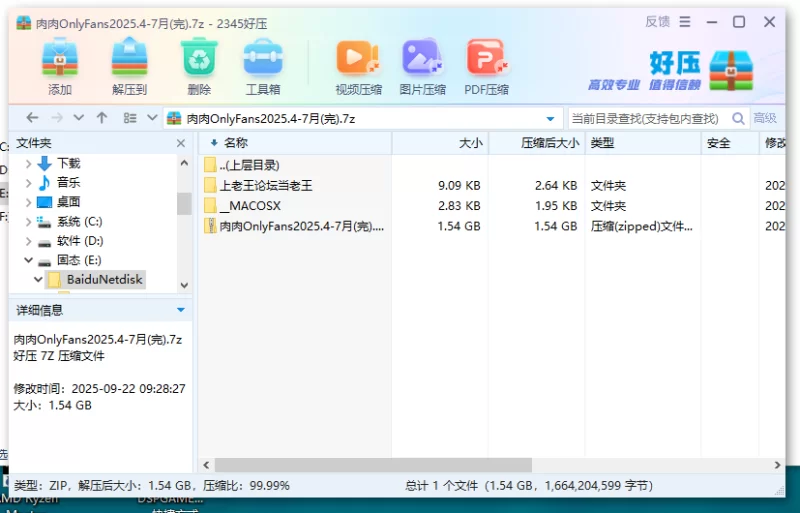Sort by the 名称 column header

point(295,143)
